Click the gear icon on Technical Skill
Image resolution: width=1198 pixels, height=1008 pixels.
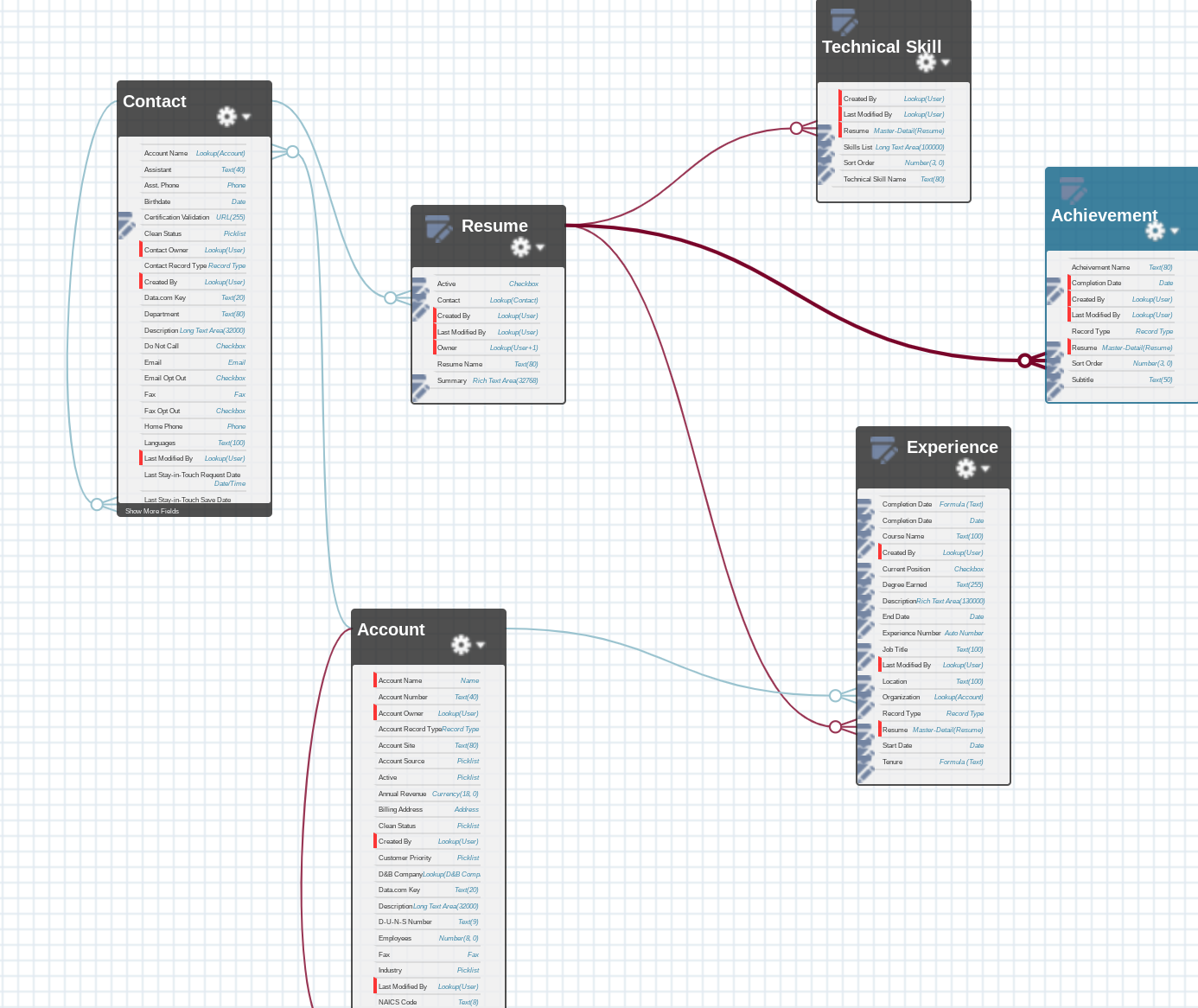coord(925,62)
